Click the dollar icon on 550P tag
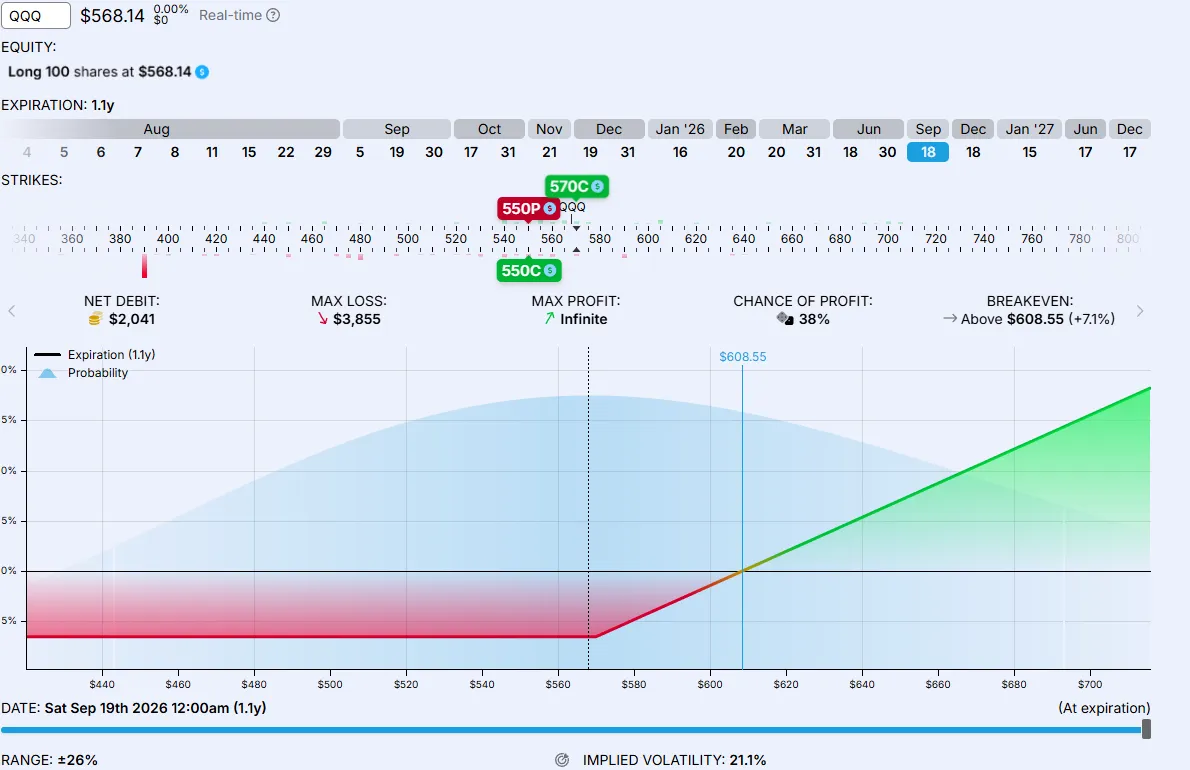The width and height of the screenshot is (1190, 770). (x=550, y=209)
